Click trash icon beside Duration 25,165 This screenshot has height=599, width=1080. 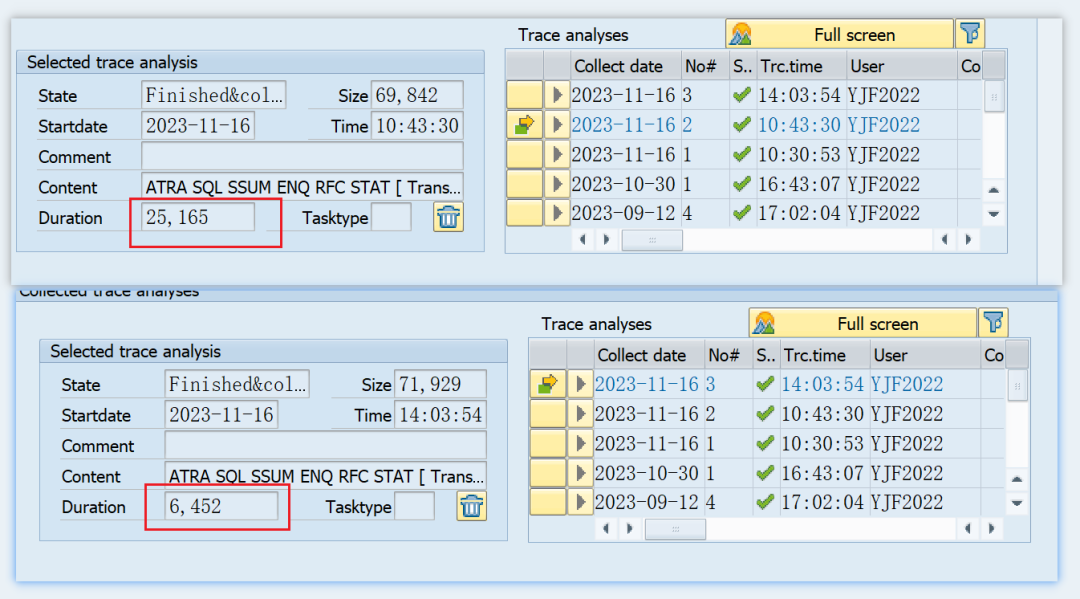448,218
